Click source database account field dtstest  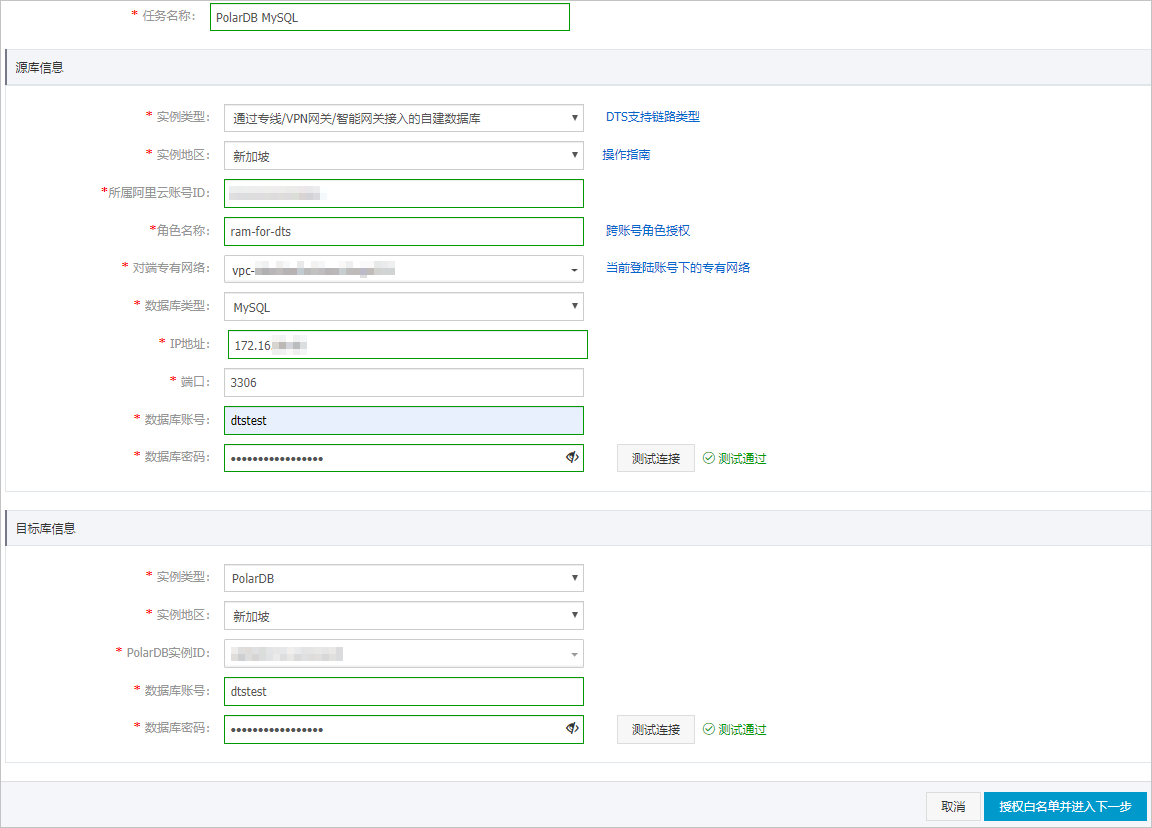pos(403,421)
